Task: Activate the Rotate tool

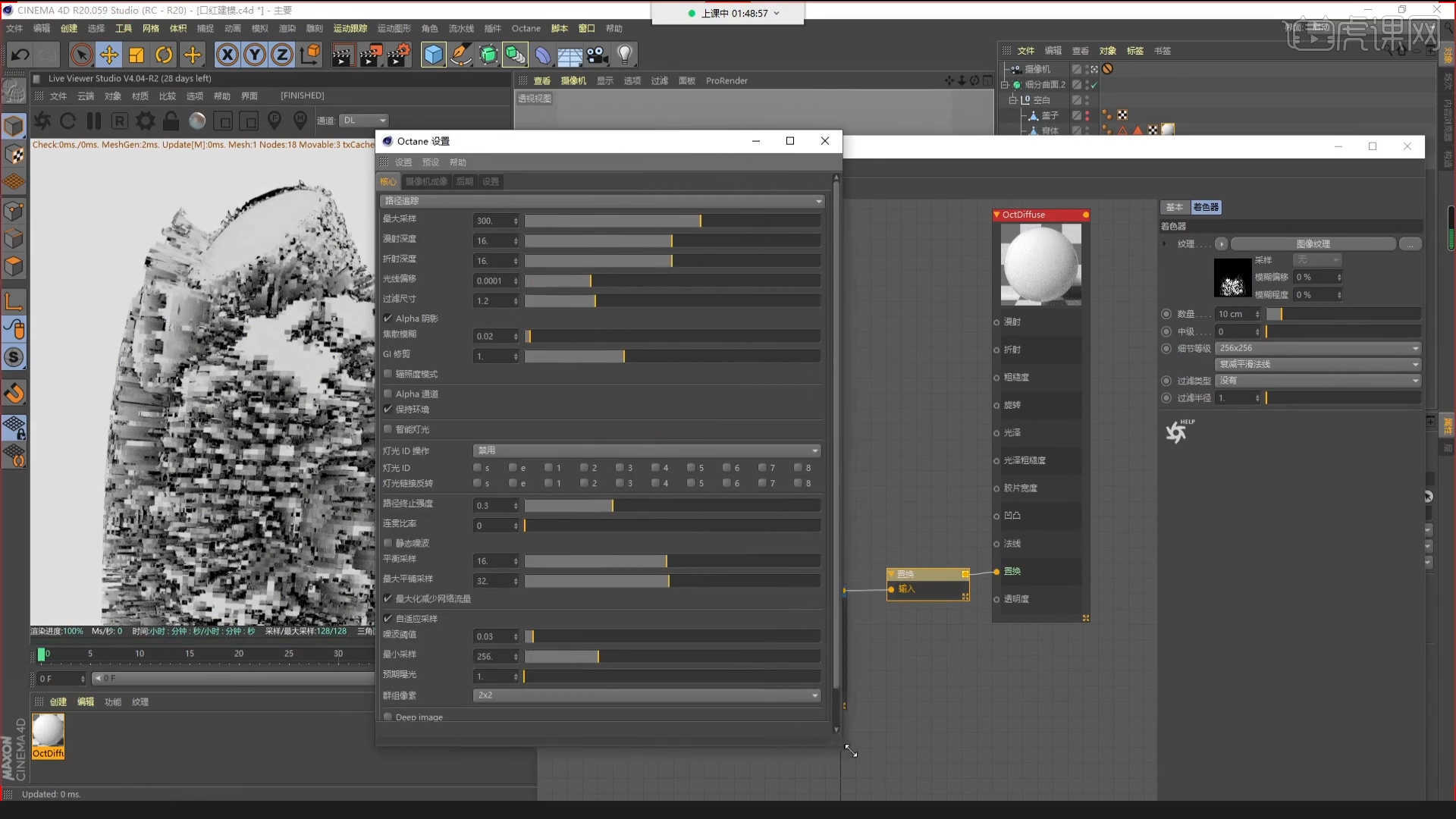Action: click(x=164, y=55)
